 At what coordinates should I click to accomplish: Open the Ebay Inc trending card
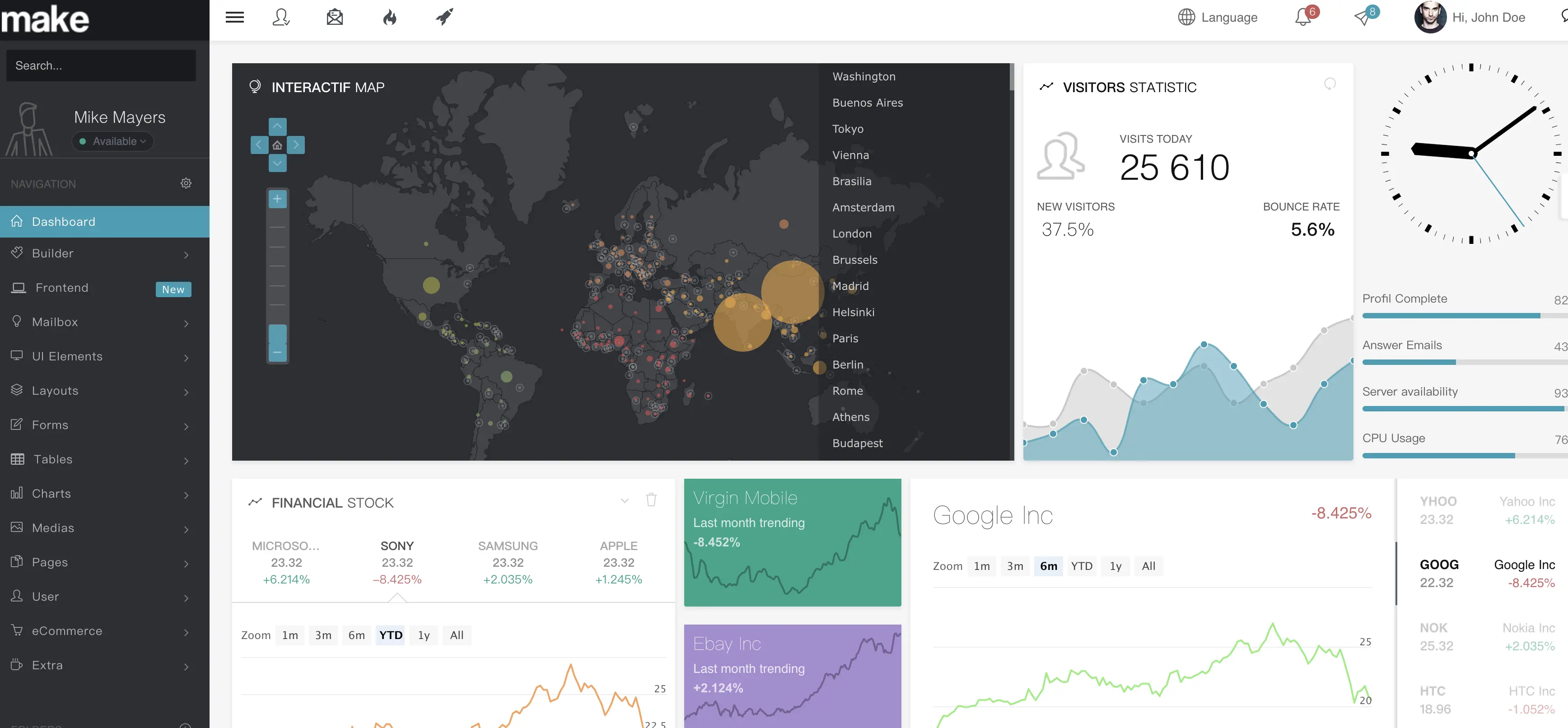[x=793, y=676]
